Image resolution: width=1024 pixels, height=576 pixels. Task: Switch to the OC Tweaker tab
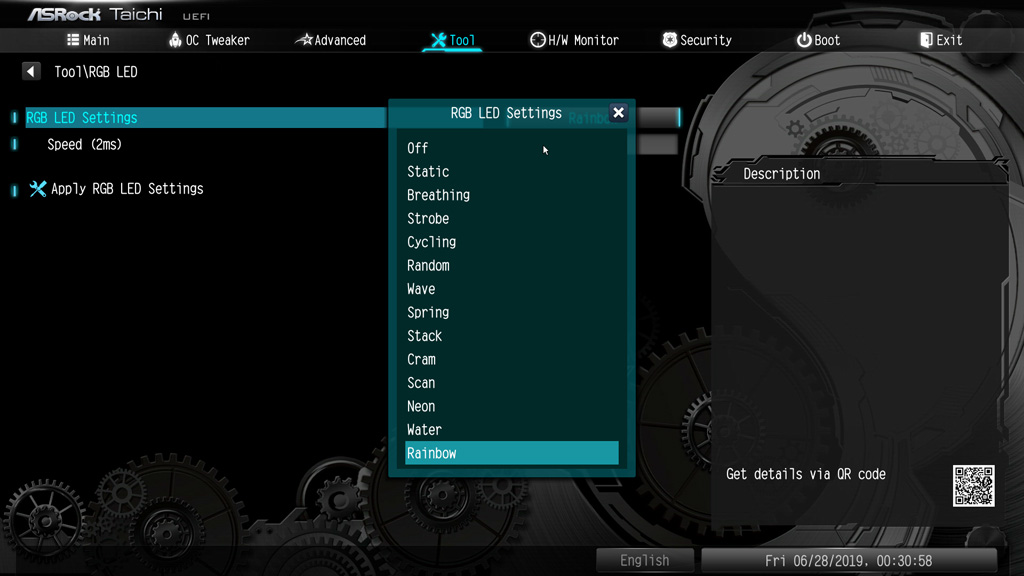(x=209, y=40)
